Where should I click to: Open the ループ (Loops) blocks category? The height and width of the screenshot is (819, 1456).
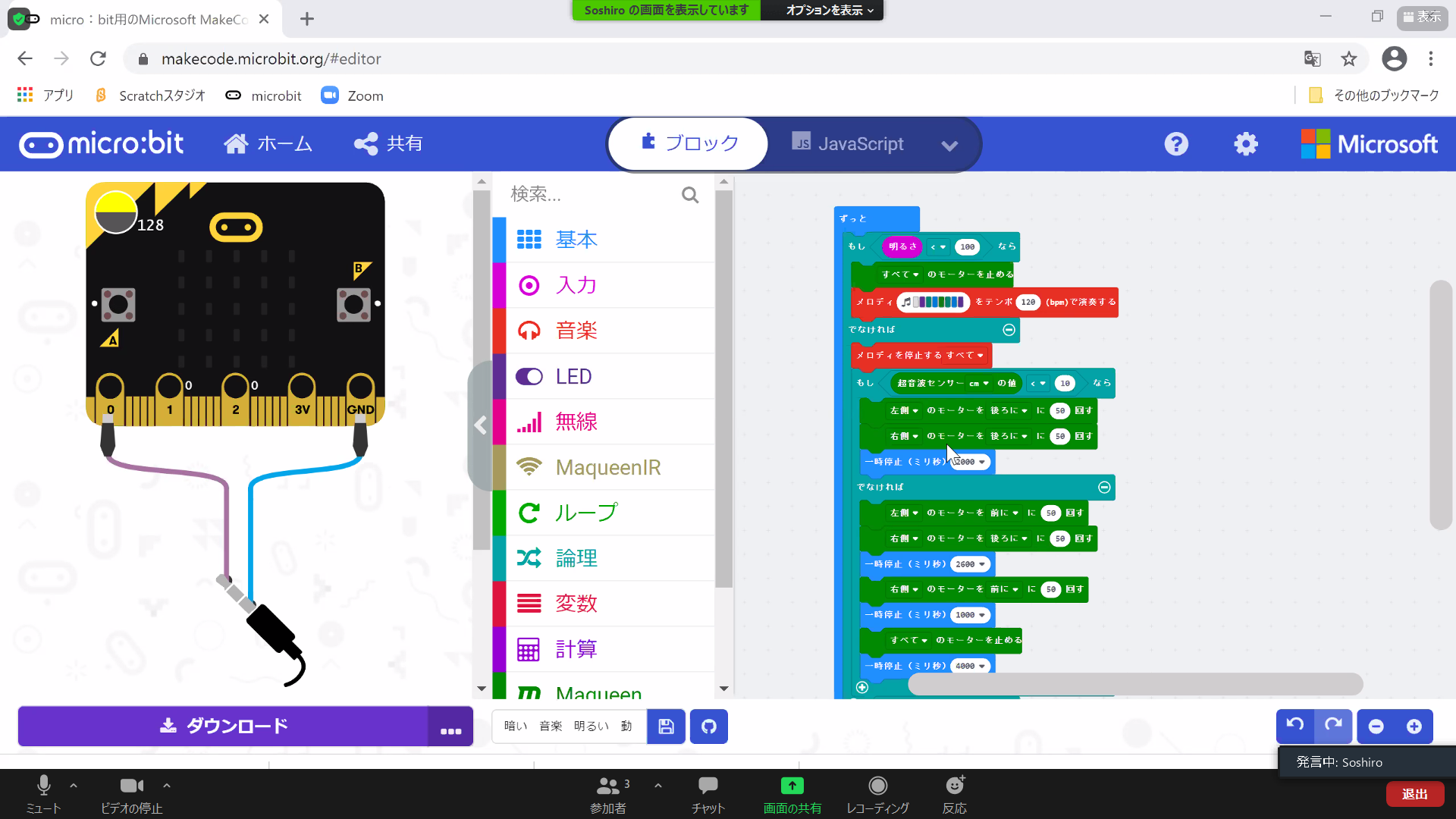pos(604,513)
